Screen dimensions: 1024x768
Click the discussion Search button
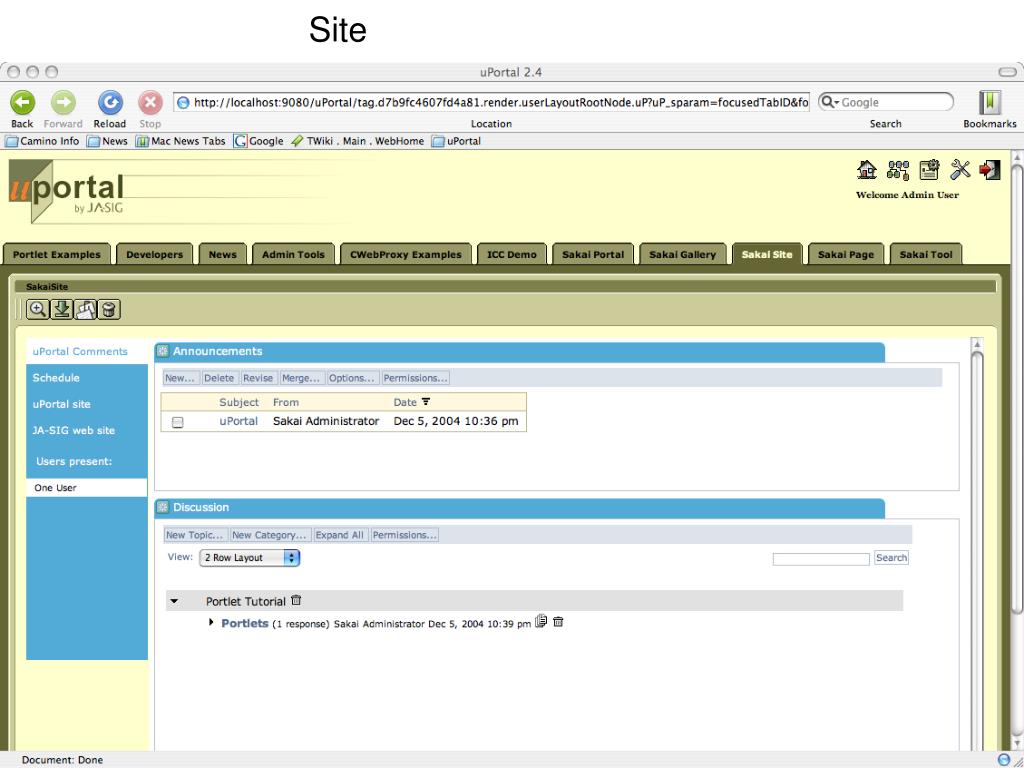pyautogui.click(x=891, y=558)
